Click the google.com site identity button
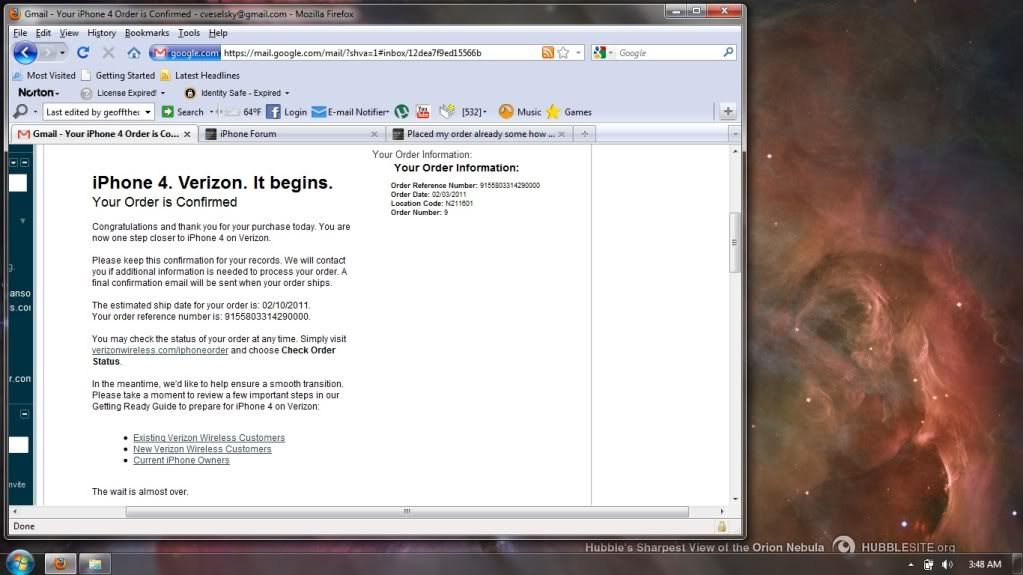The image size is (1023, 575). coord(185,53)
